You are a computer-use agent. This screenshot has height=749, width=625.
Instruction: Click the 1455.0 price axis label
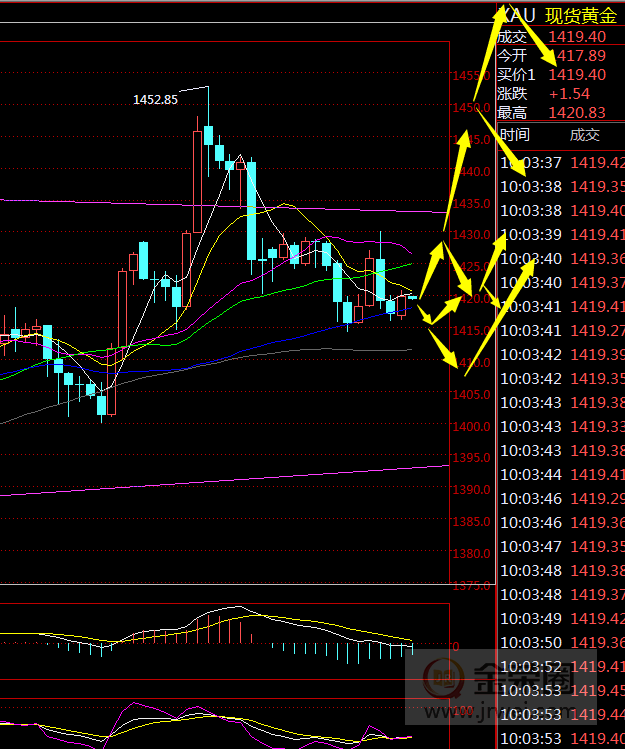[471, 75]
